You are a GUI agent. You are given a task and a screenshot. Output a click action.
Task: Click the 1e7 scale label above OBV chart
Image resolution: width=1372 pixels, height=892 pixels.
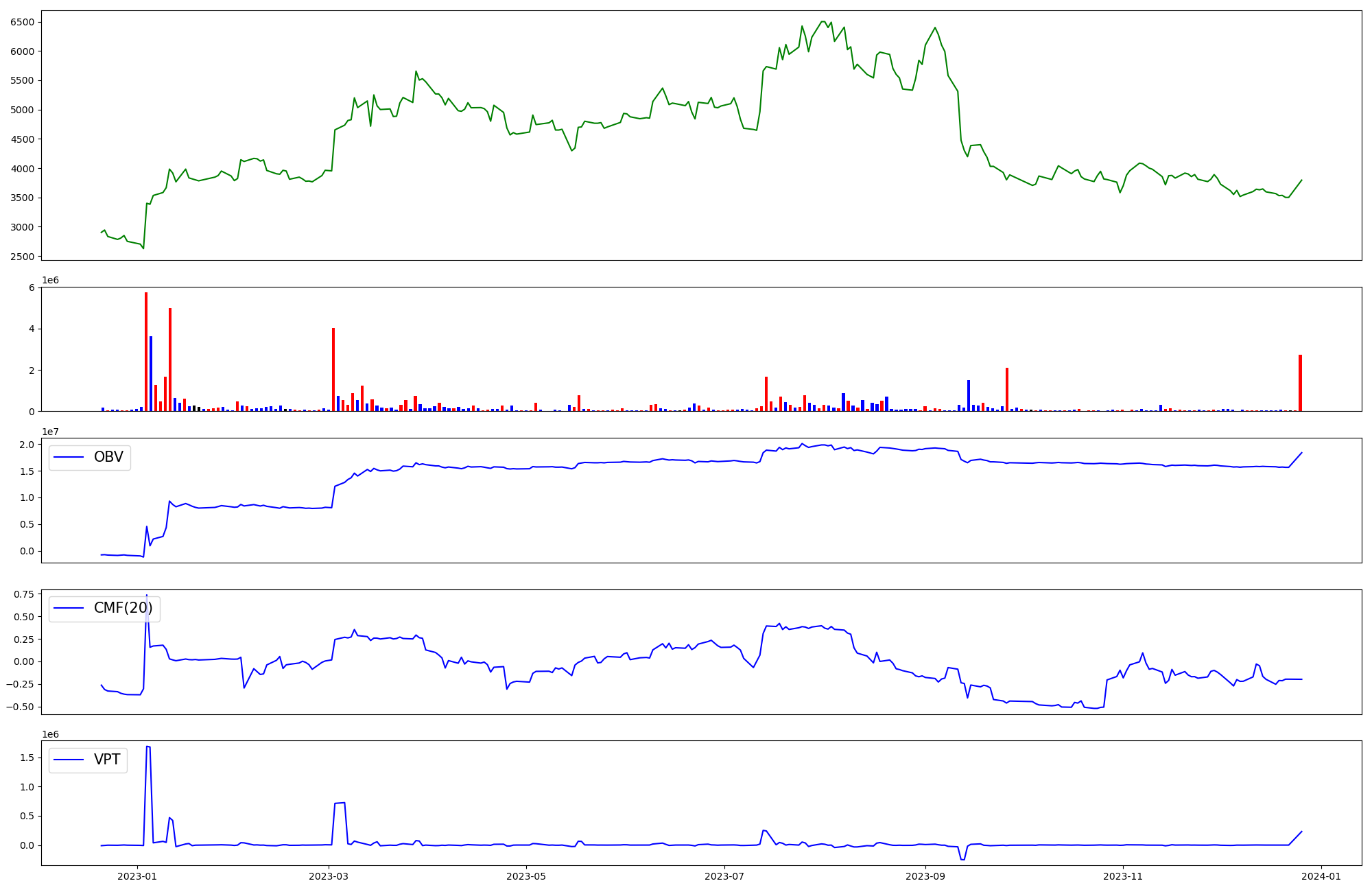[51, 432]
